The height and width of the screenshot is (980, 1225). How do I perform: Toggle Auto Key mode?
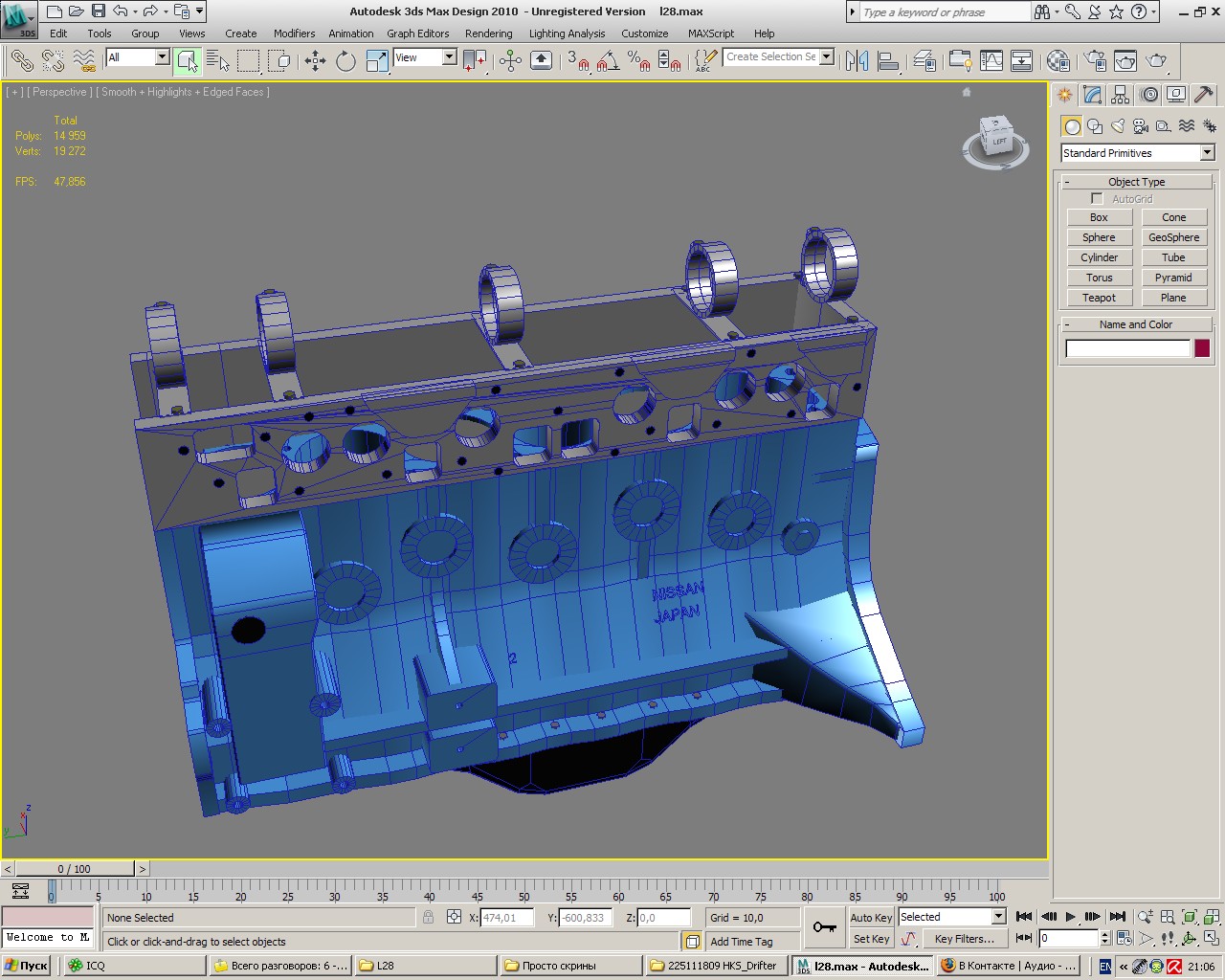871,917
